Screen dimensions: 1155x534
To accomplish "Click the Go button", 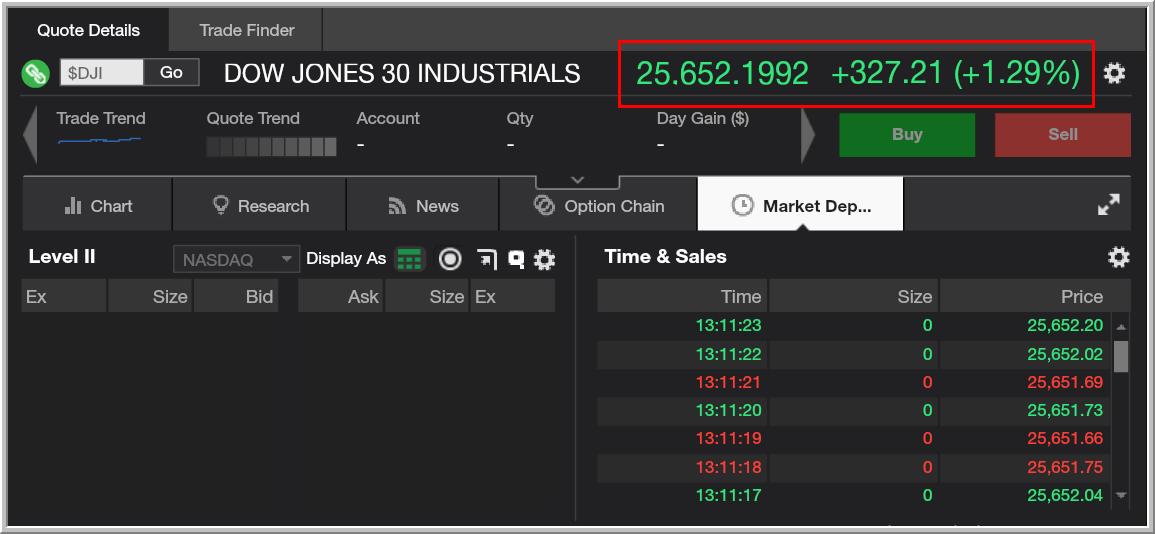I will 171,72.
